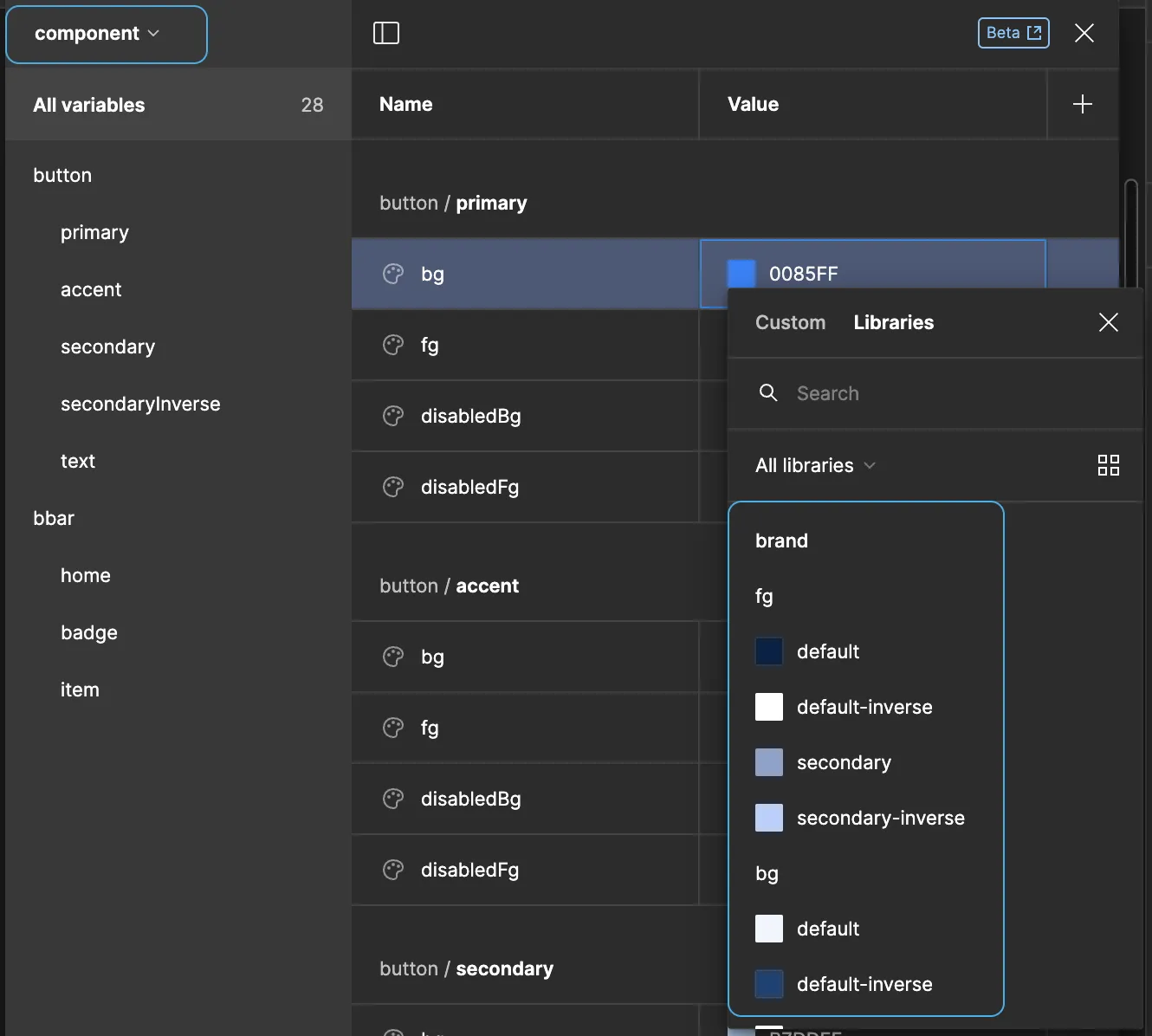The width and height of the screenshot is (1152, 1036).
Task: Switch libraries list to grid view
Action: (1108, 465)
